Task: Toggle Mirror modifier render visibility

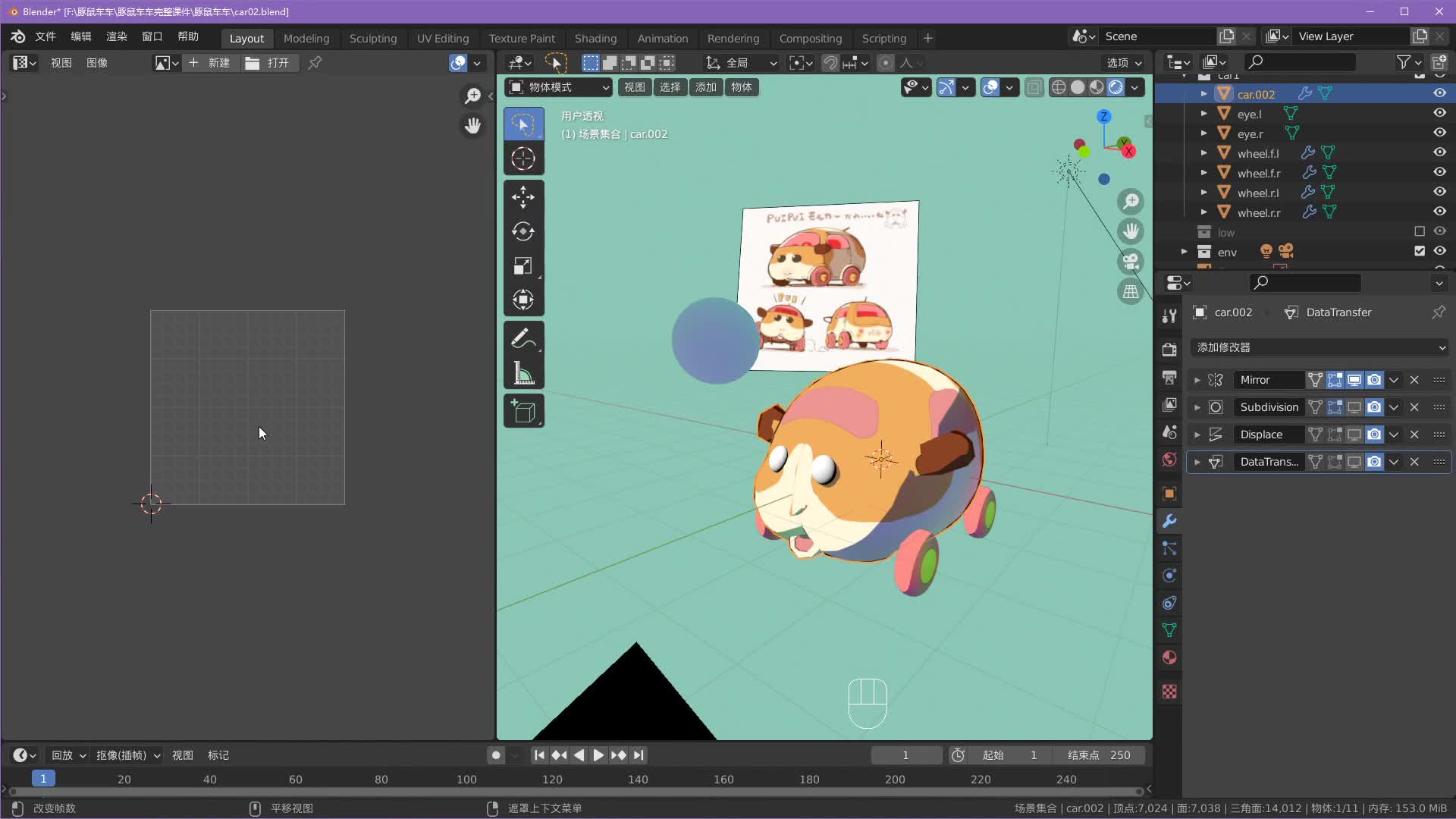Action: coord(1374,380)
